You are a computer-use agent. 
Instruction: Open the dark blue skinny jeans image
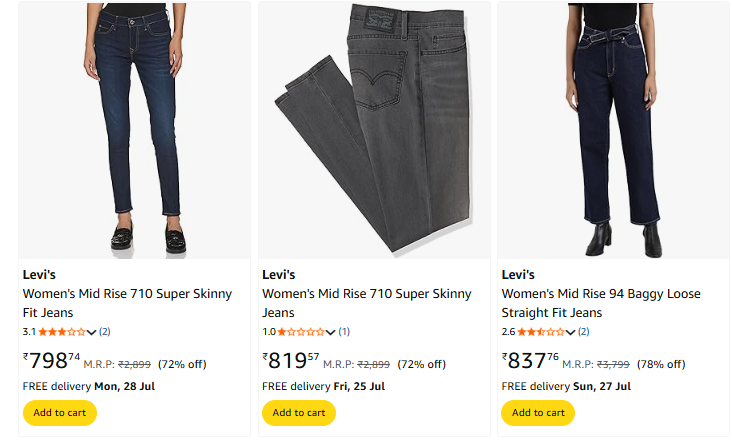[x=134, y=128]
